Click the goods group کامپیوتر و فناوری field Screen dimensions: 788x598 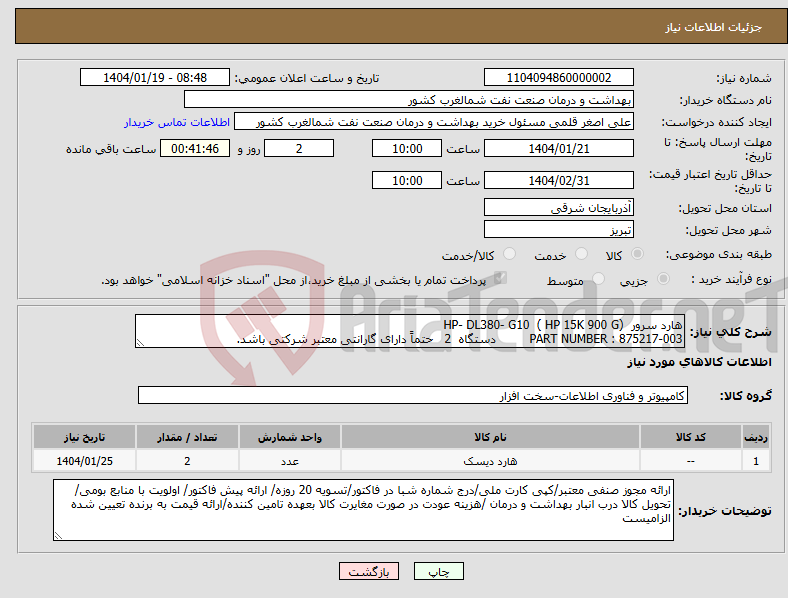(x=413, y=395)
